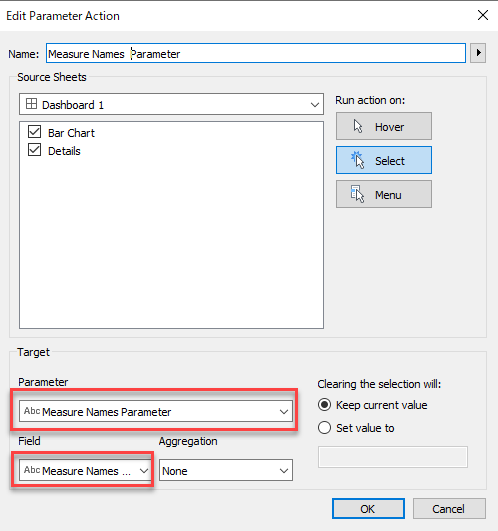Uncheck the Details source sheet
Viewport: 498px width, 531px height.
tap(35, 150)
